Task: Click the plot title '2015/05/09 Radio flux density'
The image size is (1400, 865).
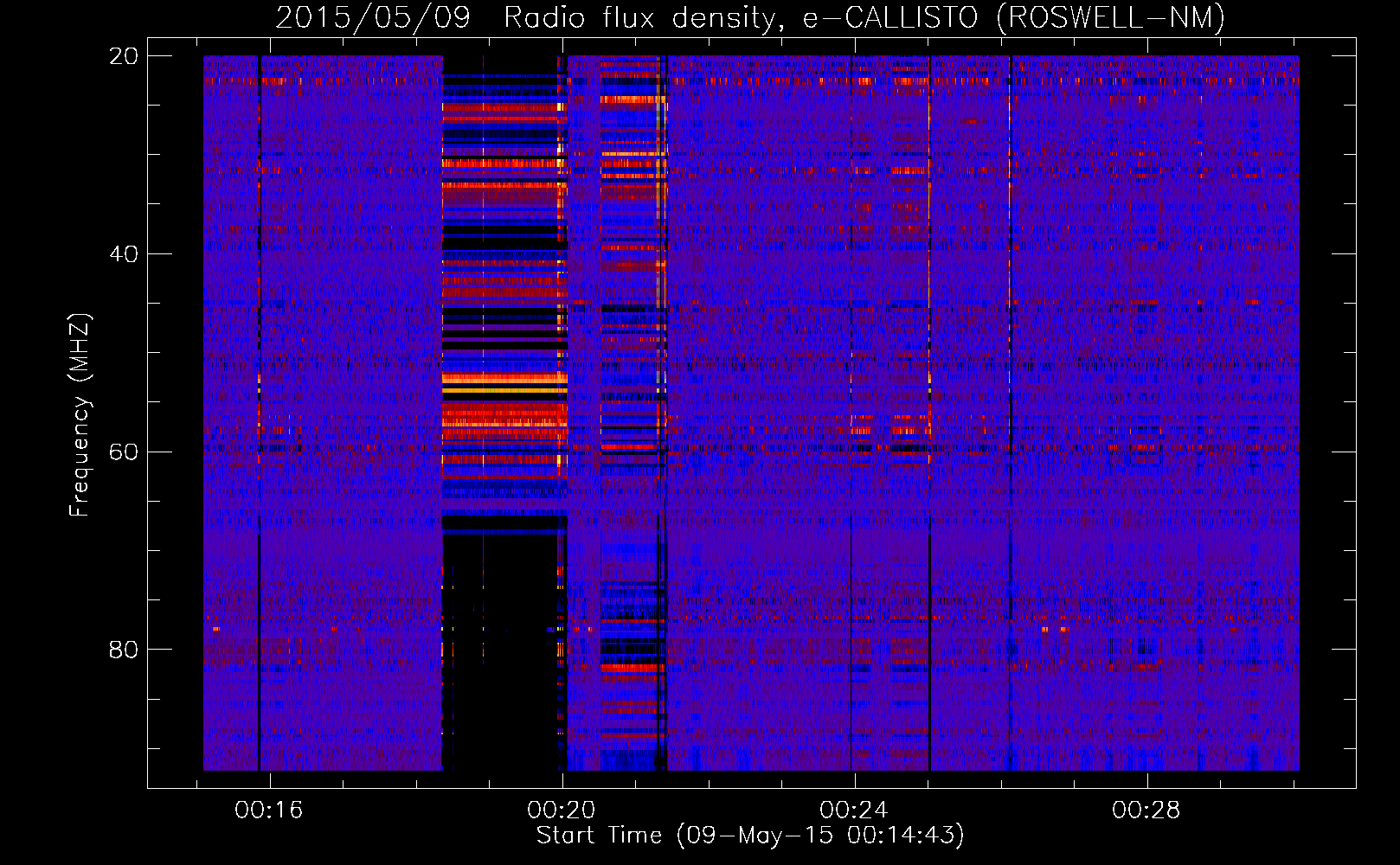Action: 750,17
